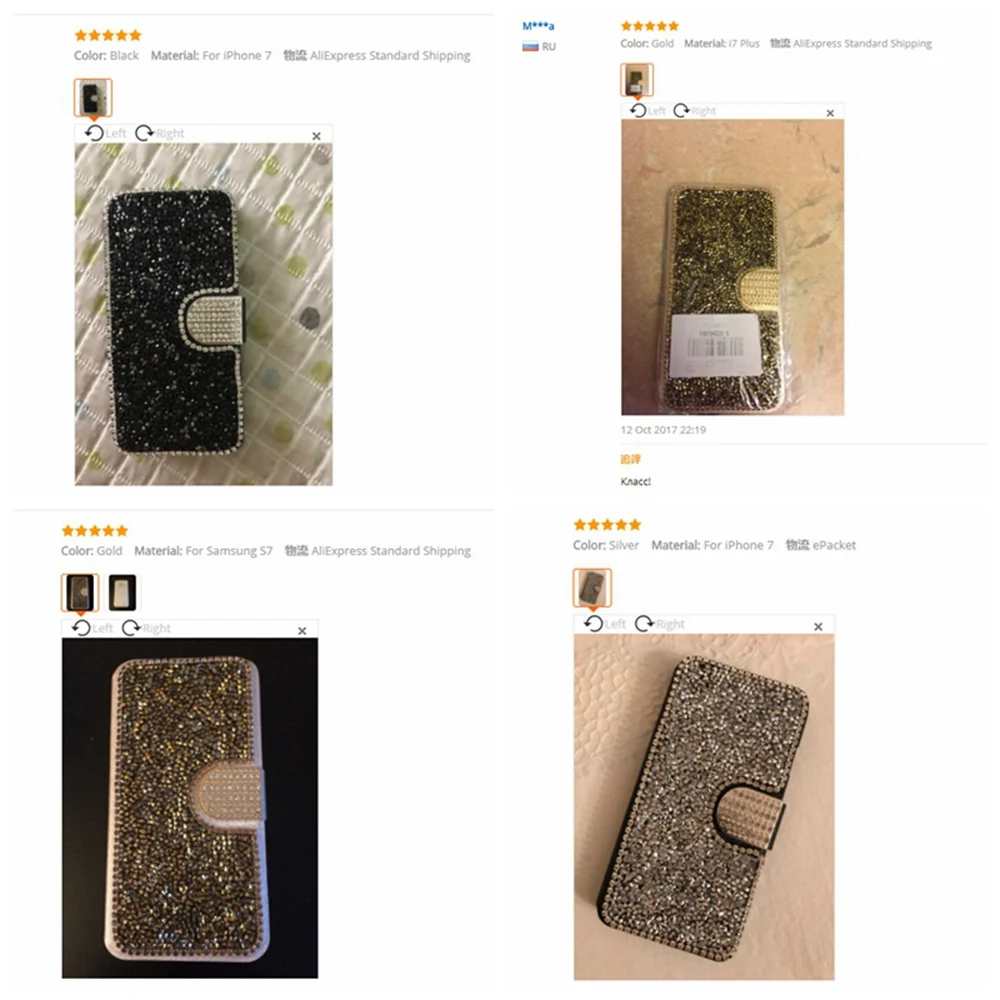This screenshot has width=1000, height=1000.
Task: Rotate the Samsung S7 case photo left
Action: [x=90, y=628]
